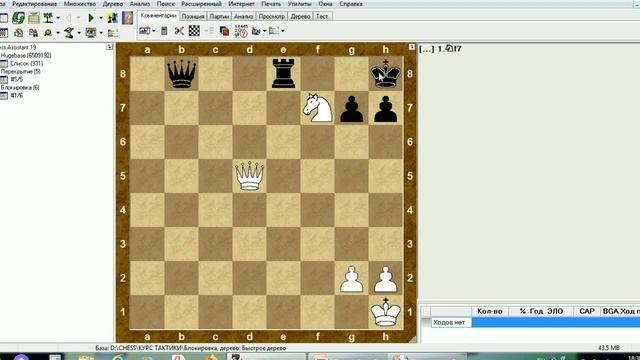Click the white knight on f7
640x360 pixels.
pyautogui.click(x=317, y=108)
